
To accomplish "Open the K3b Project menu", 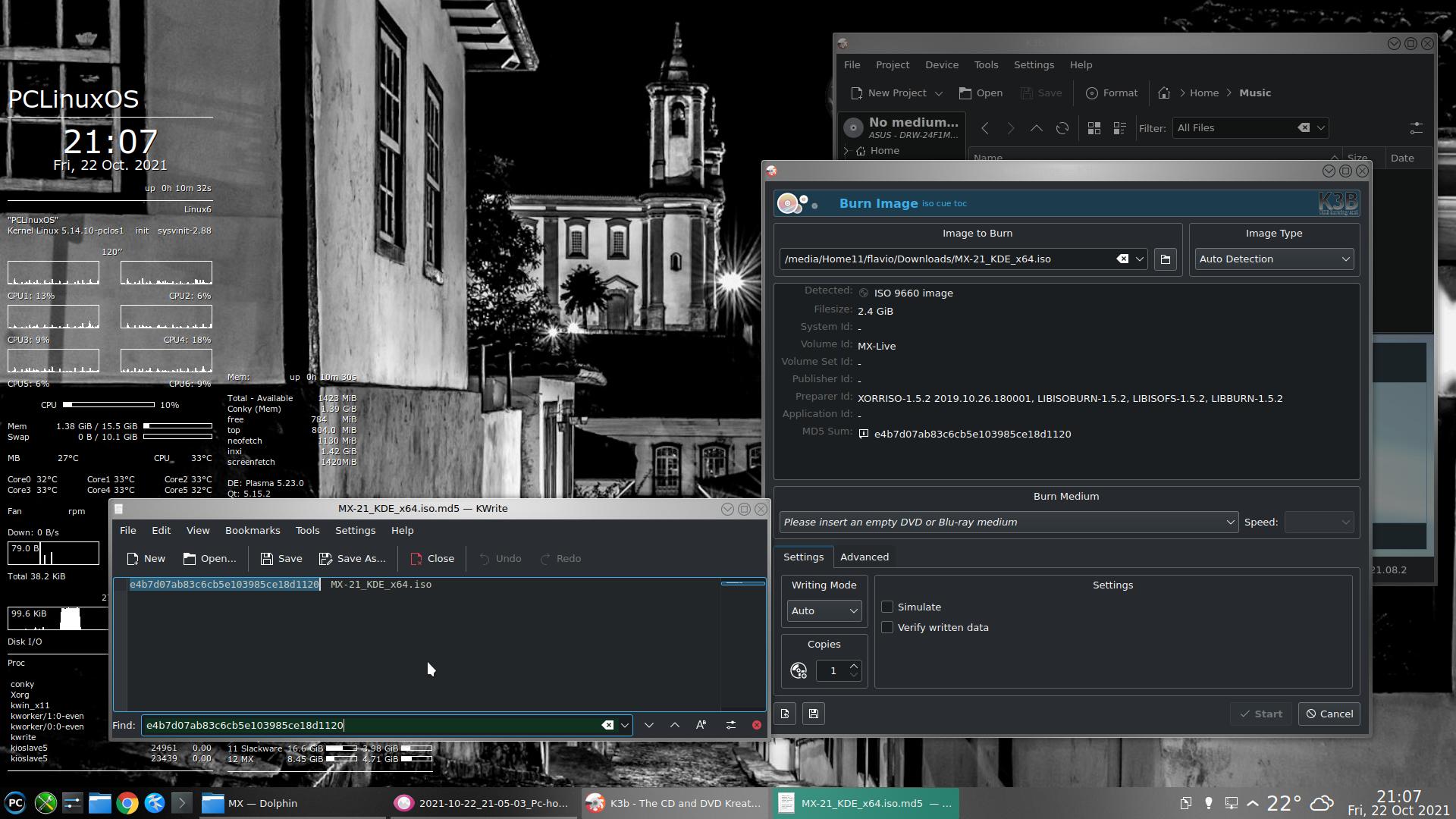I will 893,65.
